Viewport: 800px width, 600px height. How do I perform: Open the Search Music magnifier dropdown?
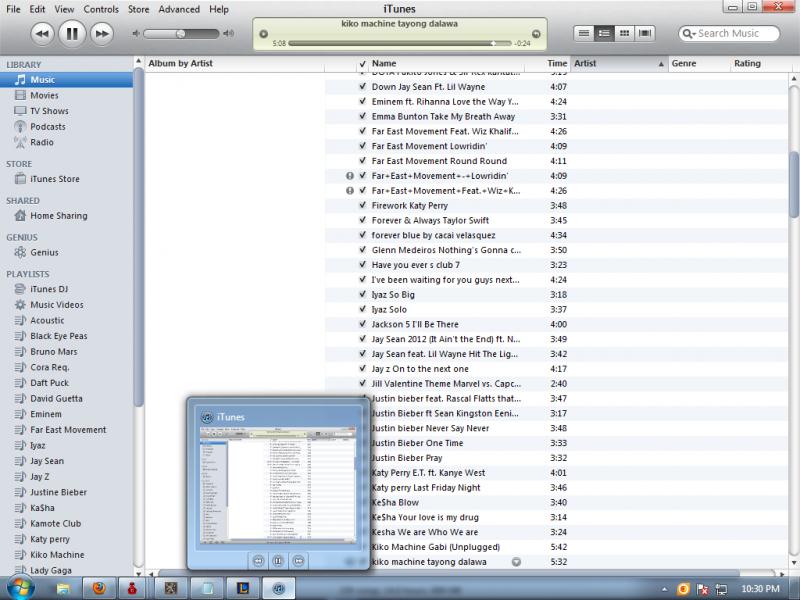coord(689,33)
